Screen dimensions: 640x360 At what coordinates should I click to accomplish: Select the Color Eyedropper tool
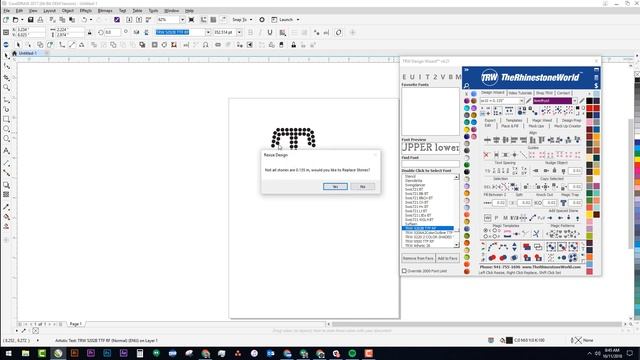click(7, 207)
